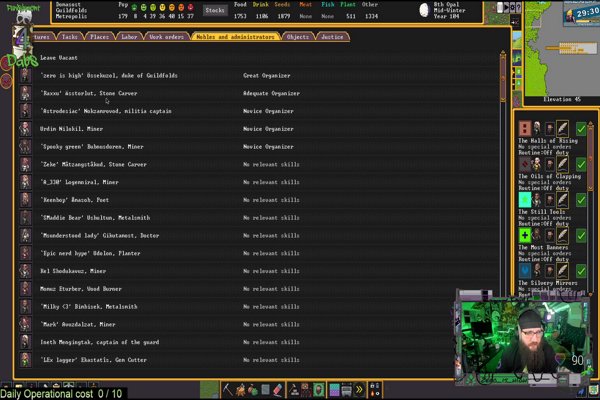Image resolution: width=600 pixels, height=400 pixels.
Task: Open the help question mark icon
Action: coord(518,8)
